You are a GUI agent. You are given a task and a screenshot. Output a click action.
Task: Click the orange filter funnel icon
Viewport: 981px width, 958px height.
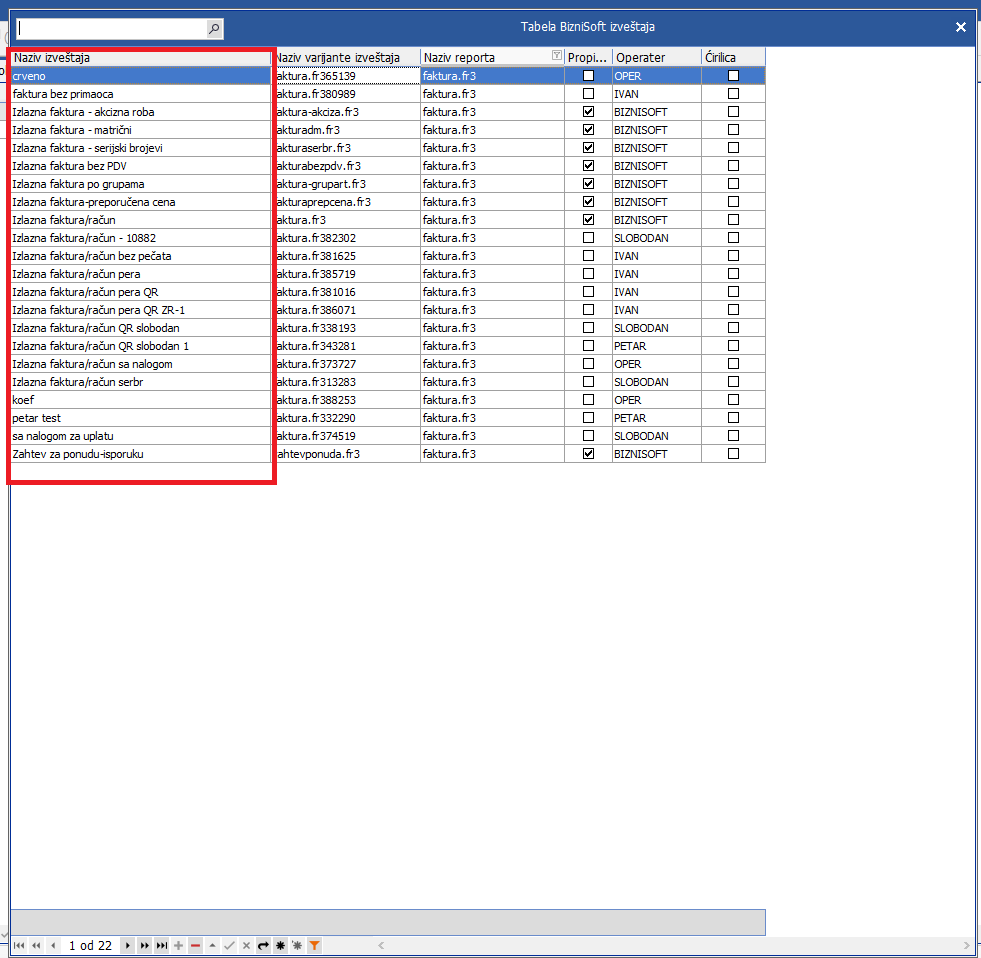point(314,945)
